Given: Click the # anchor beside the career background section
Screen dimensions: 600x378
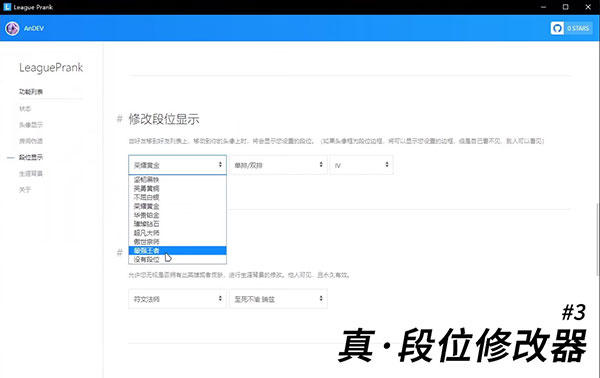Looking at the screenshot, I should [x=119, y=253].
